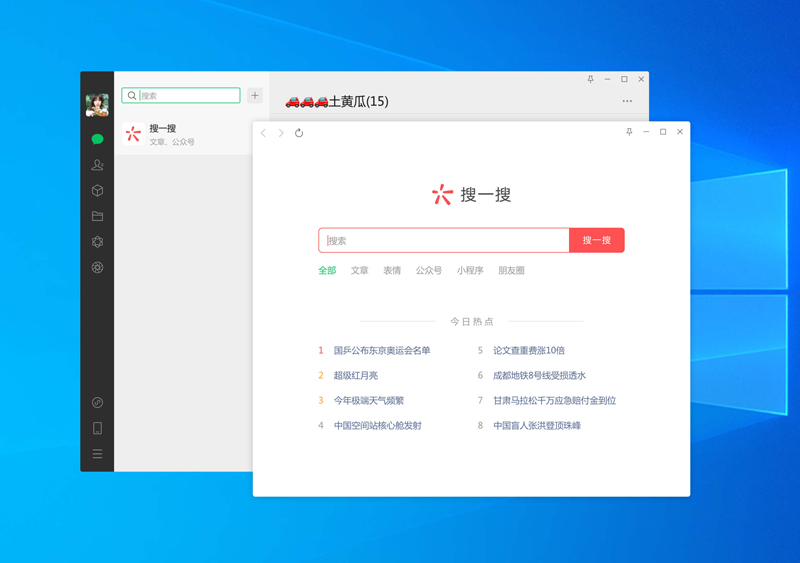
Task: Click the phone icon in sidebar
Action: 97,428
